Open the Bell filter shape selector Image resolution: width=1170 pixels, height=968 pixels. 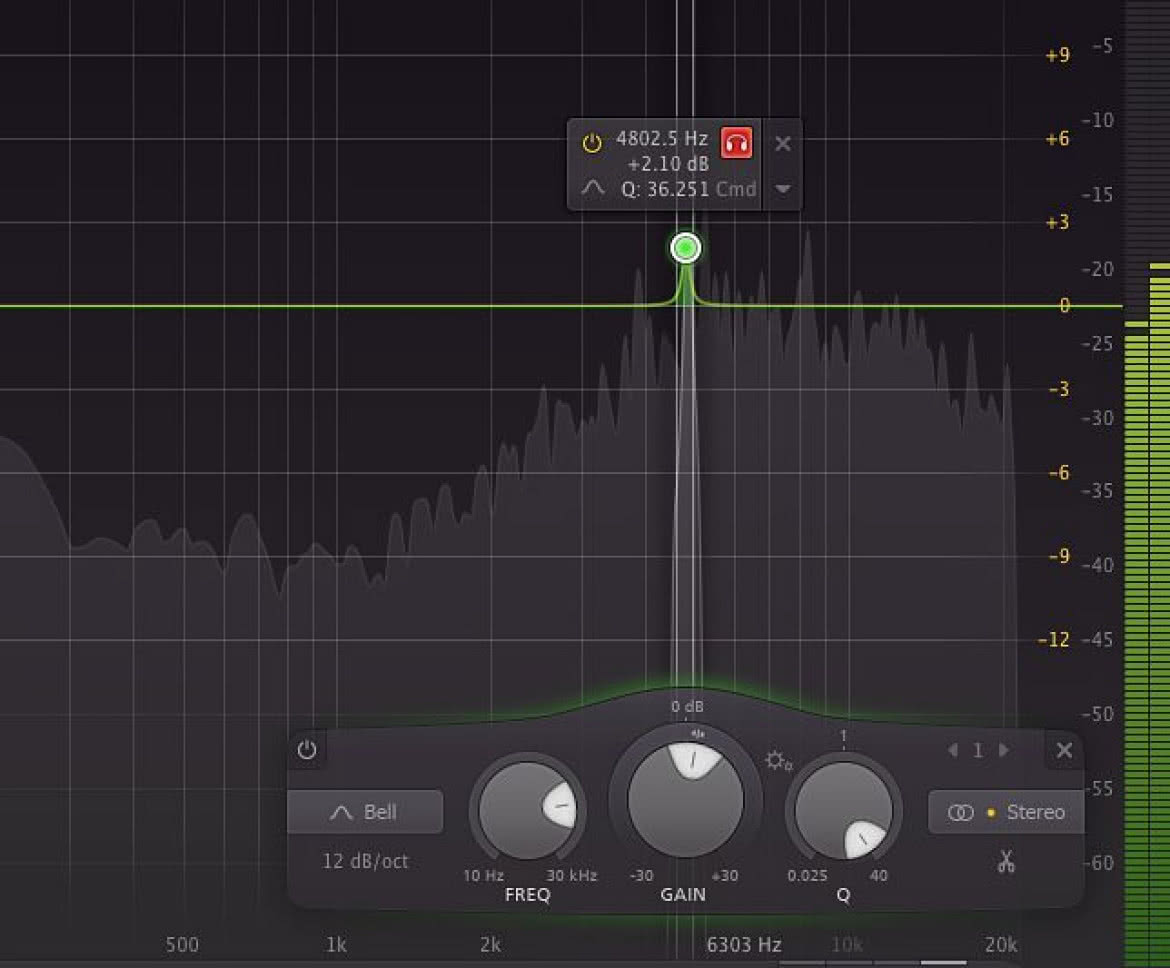coord(365,812)
